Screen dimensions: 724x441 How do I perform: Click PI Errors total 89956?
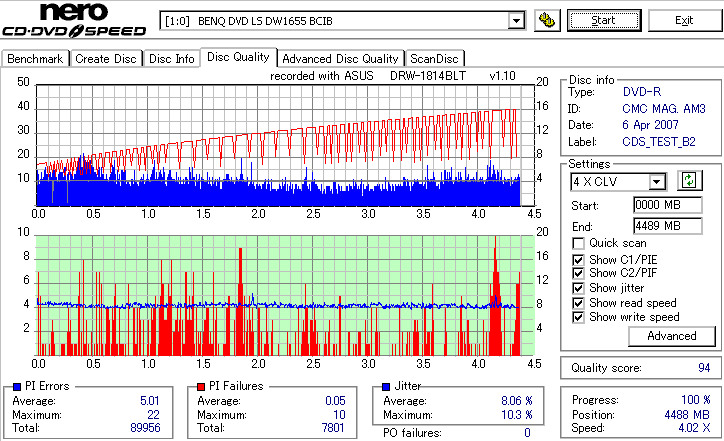click(x=145, y=428)
